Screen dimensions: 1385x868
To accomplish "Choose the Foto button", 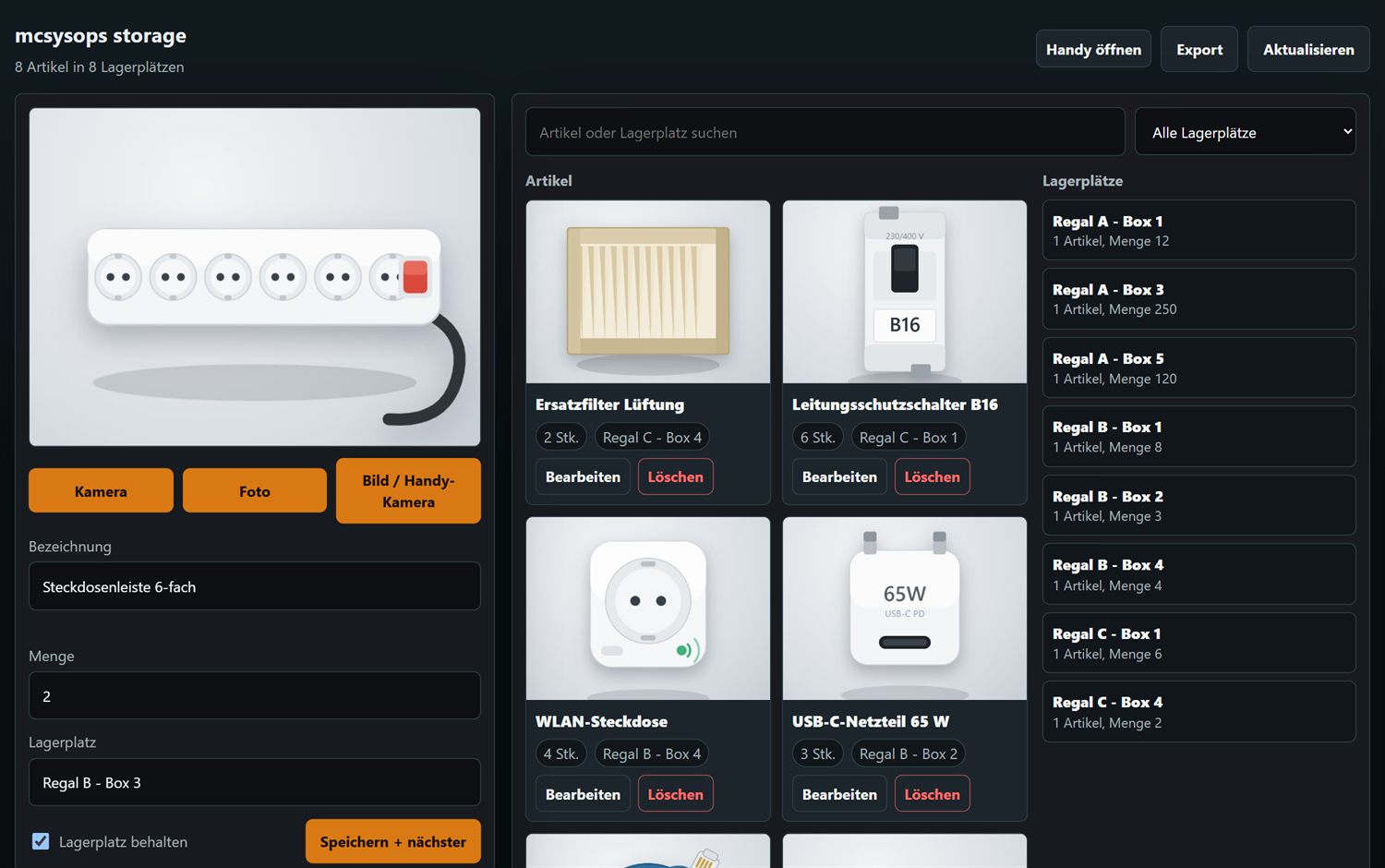I will [255, 491].
